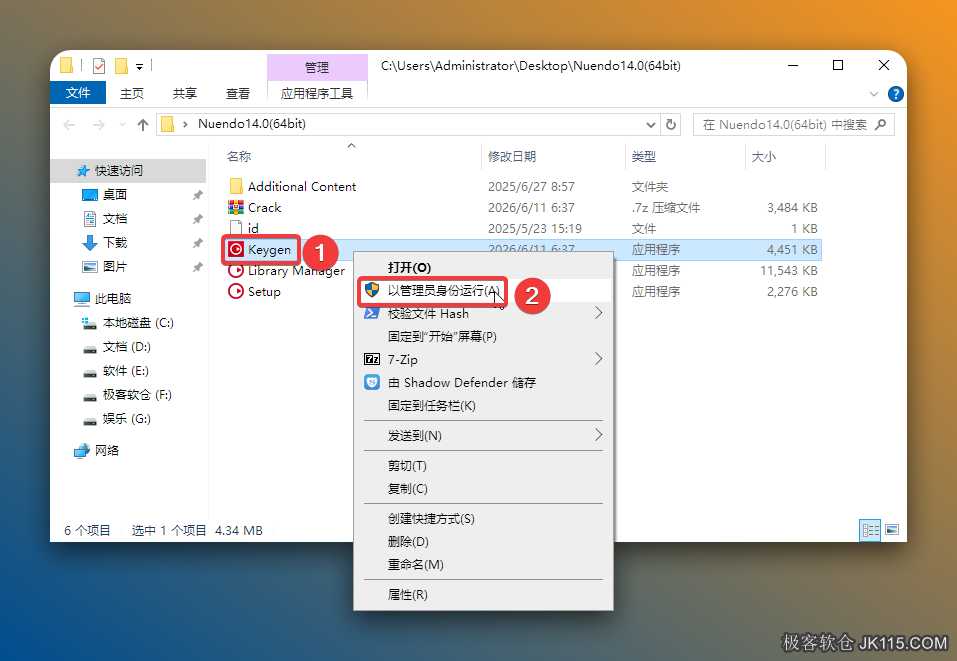The width and height of the screenshot is (957, 661).
Task: Open the 主页 ribbon tab
Action: pyautogui.click(x=132, y=93)
